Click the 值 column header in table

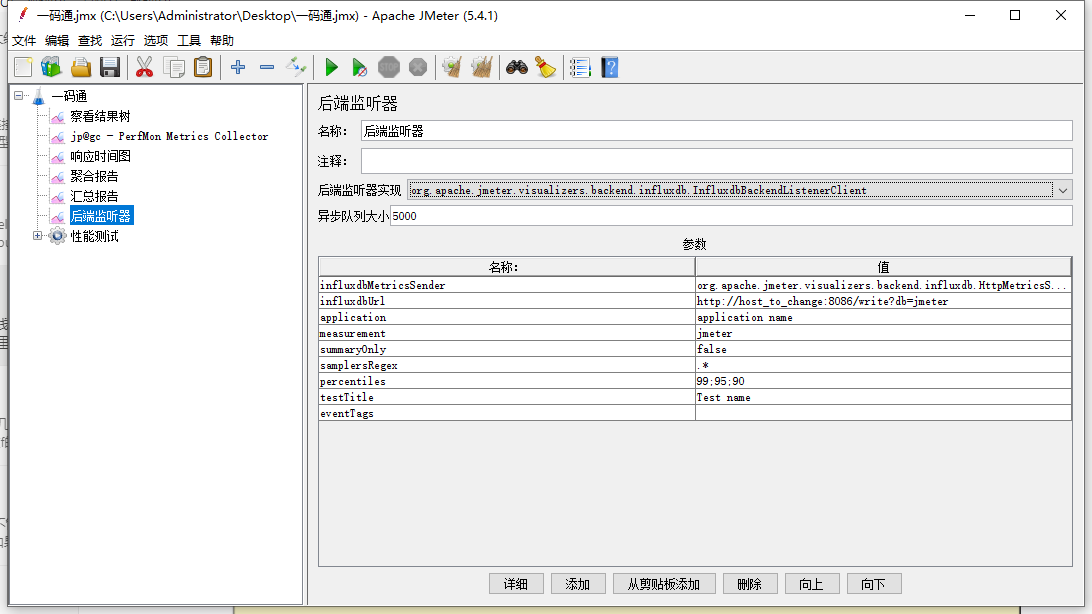coord(883,267)
